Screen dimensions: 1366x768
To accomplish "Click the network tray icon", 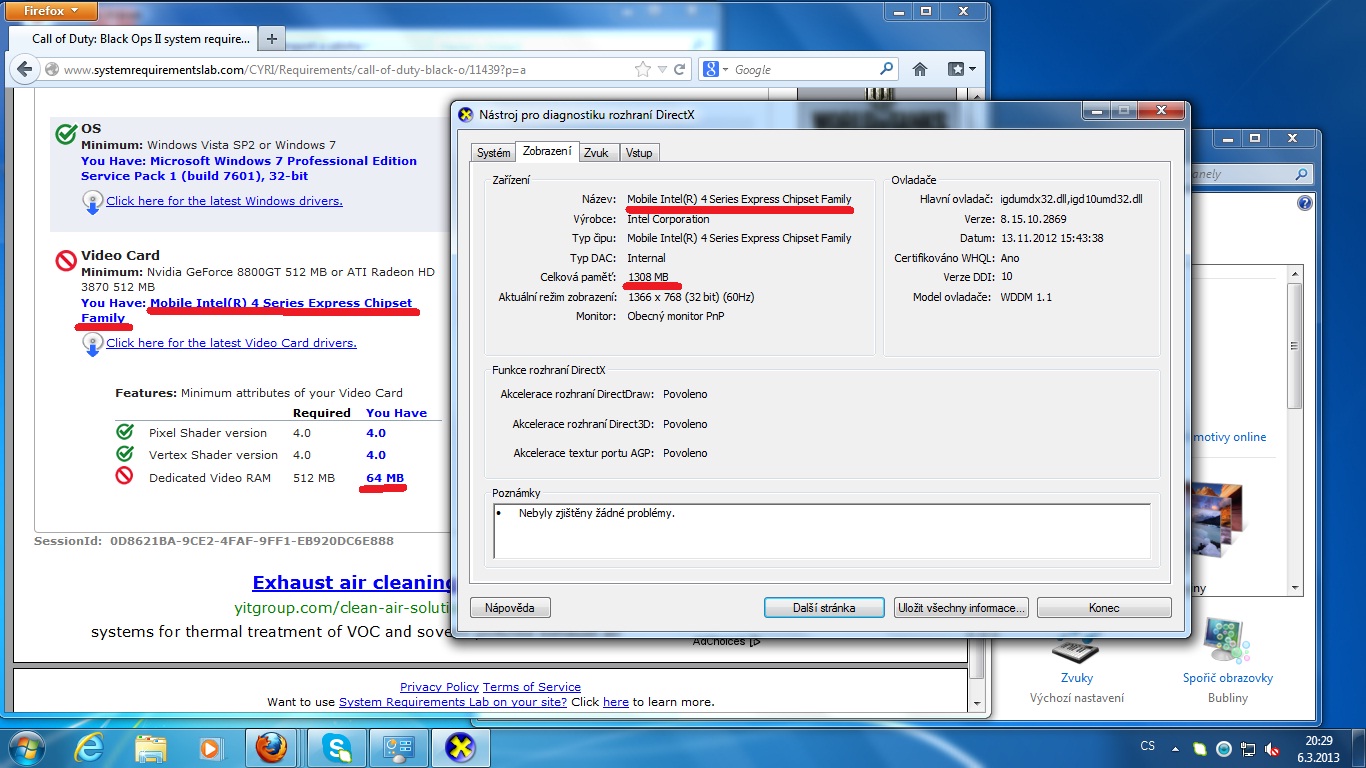I will click(x=1248, y=748).
